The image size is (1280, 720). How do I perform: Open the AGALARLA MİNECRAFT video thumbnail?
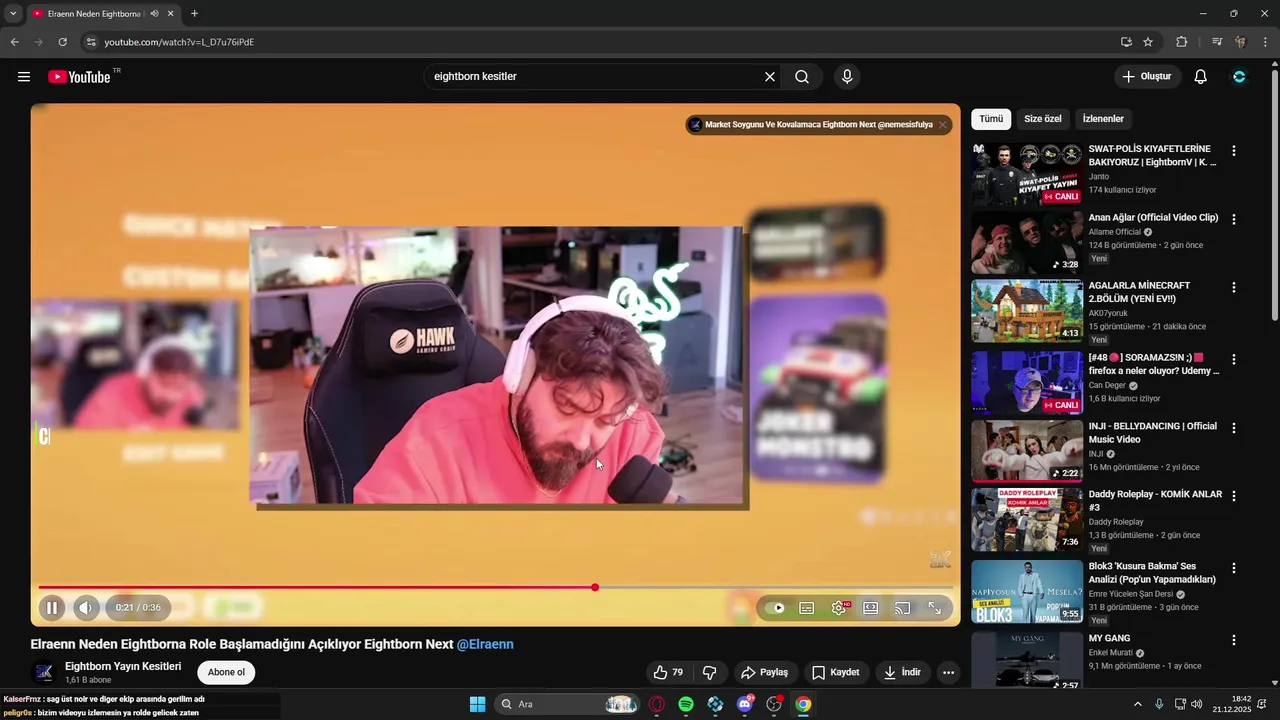[x=1027, y=311]
